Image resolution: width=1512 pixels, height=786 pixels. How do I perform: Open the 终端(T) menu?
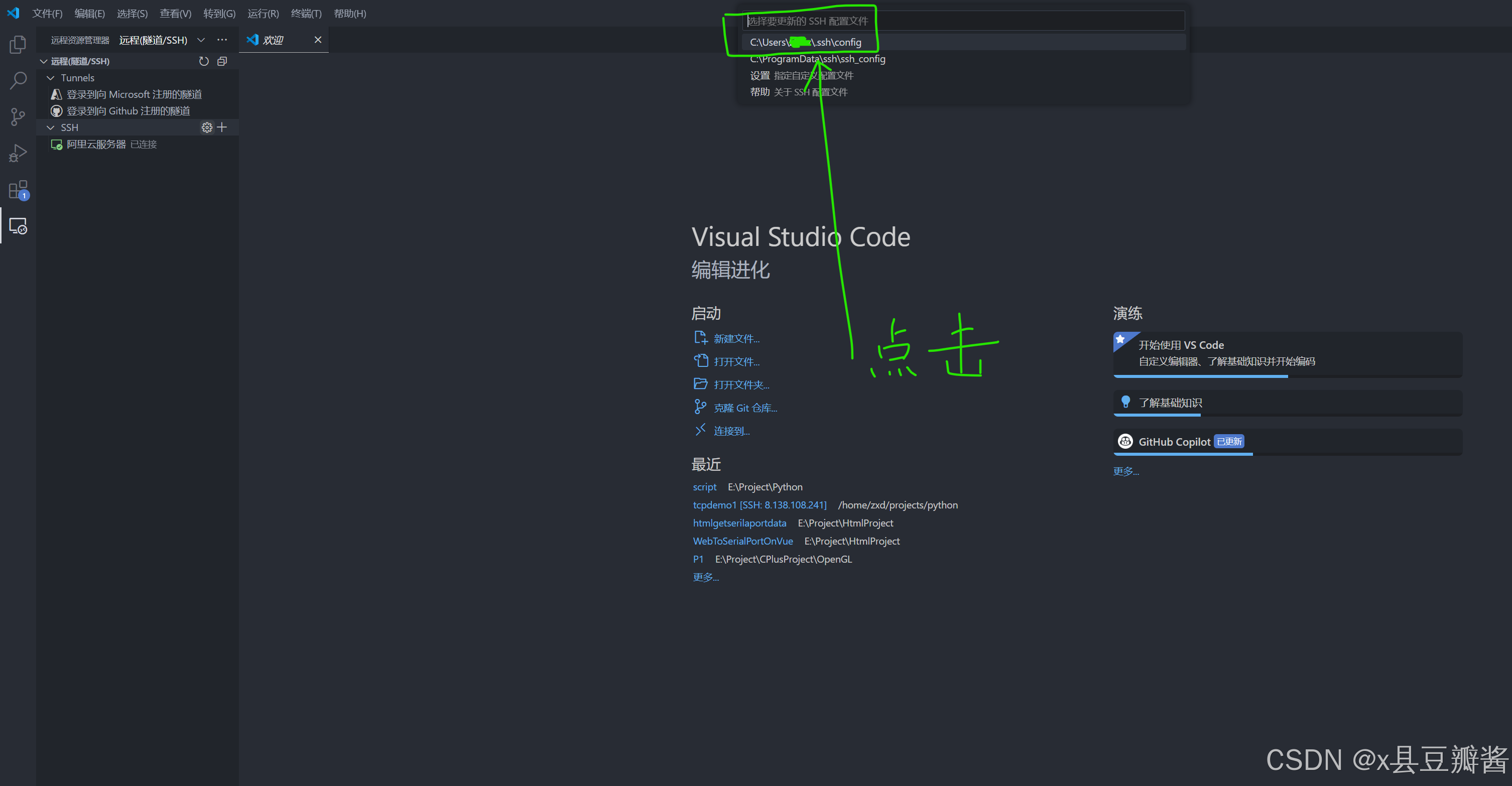click(306, 13)
